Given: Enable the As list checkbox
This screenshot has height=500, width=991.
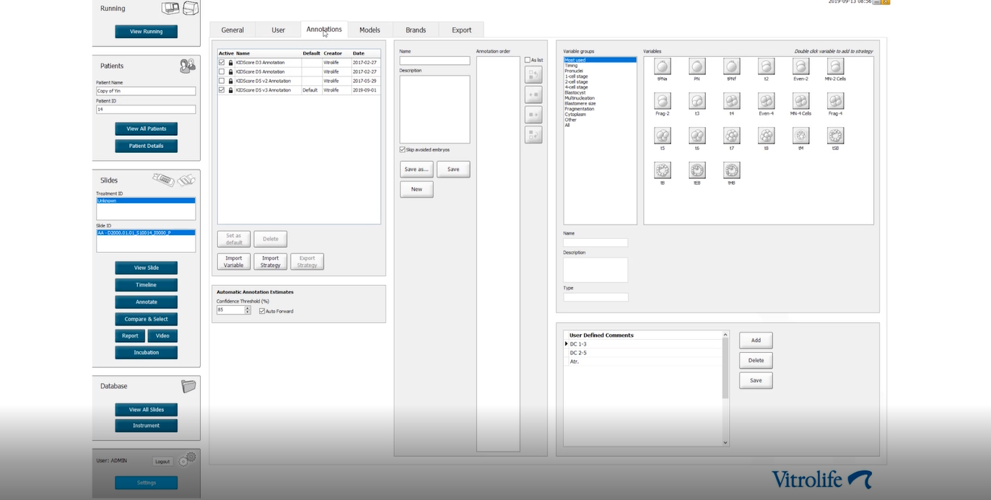Looking at the screenshot, I should coord(528,60).
